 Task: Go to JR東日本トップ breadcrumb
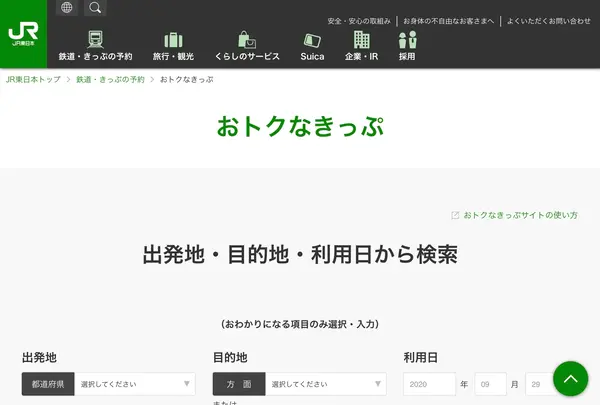[33, 78]
